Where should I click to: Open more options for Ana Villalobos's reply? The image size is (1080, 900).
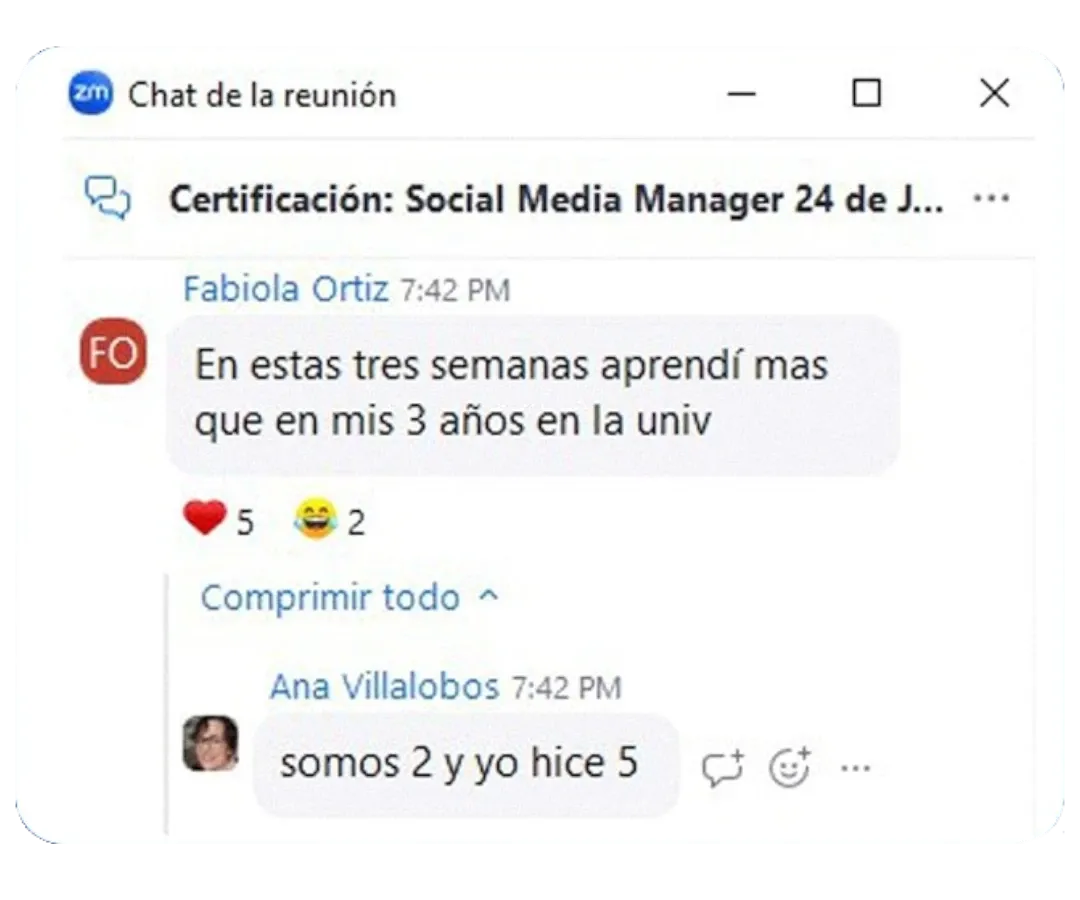(x=855, y=768)
